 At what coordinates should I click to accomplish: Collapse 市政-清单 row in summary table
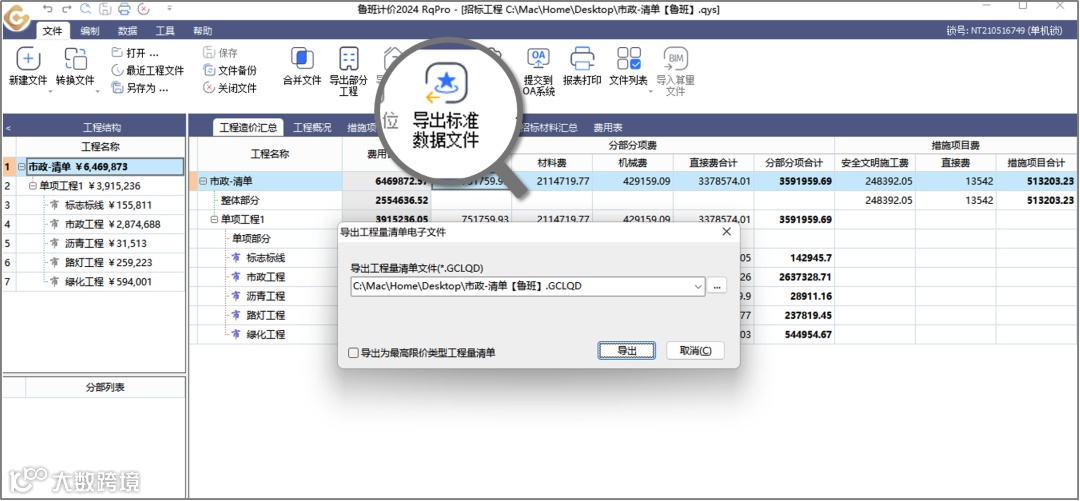tap(203, 181)
